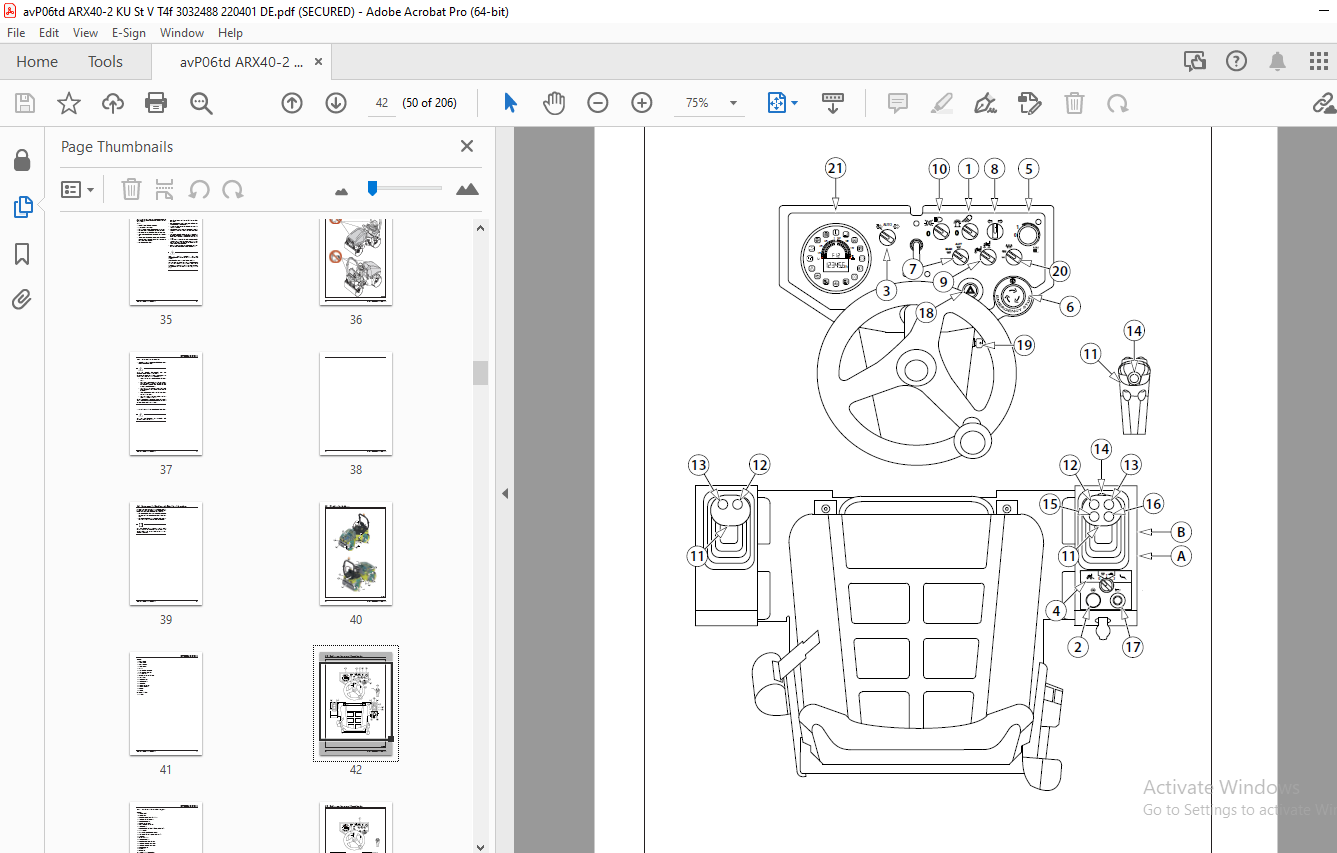Add a sticky note comment
Image resolution: width=1337 pixels, height=853 pixels.
coord(898,103)
